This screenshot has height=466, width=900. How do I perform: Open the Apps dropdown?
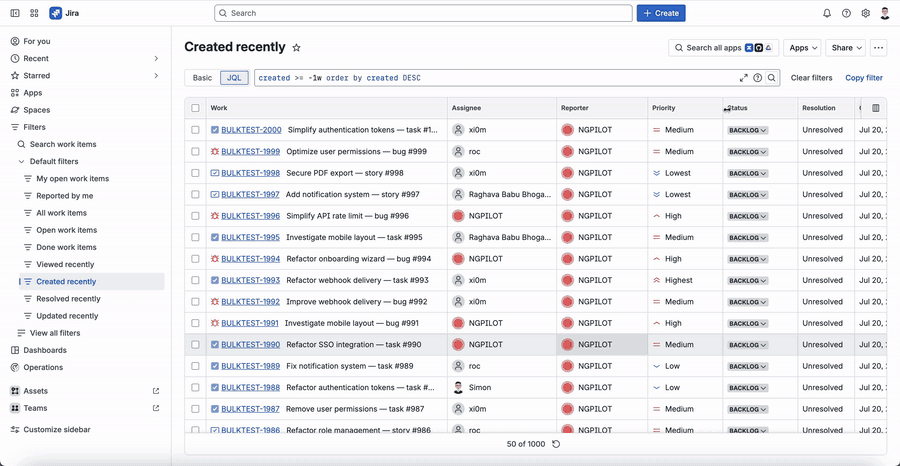(x=802, y=48)
